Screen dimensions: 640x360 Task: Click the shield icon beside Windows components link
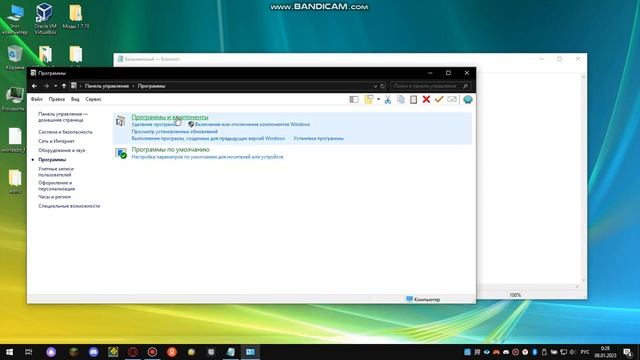pyautogui.click(x=191, y=124)
